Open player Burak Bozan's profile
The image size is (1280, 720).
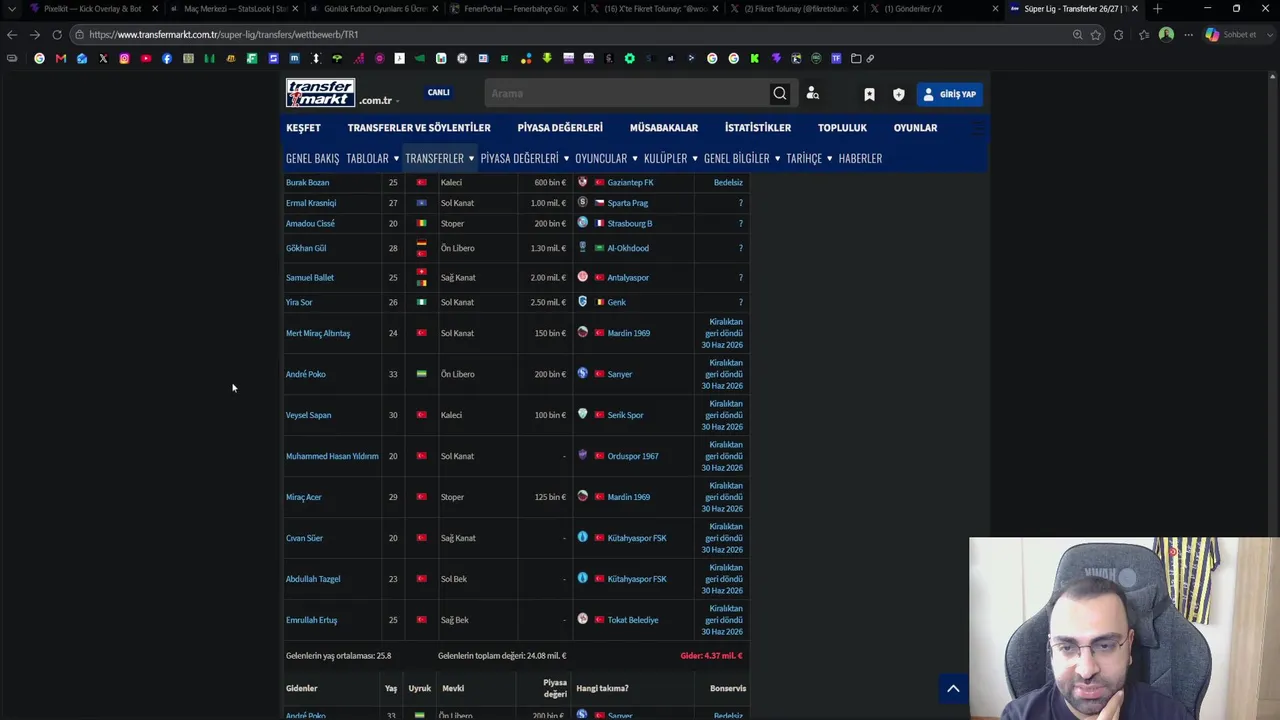point(307,182)
